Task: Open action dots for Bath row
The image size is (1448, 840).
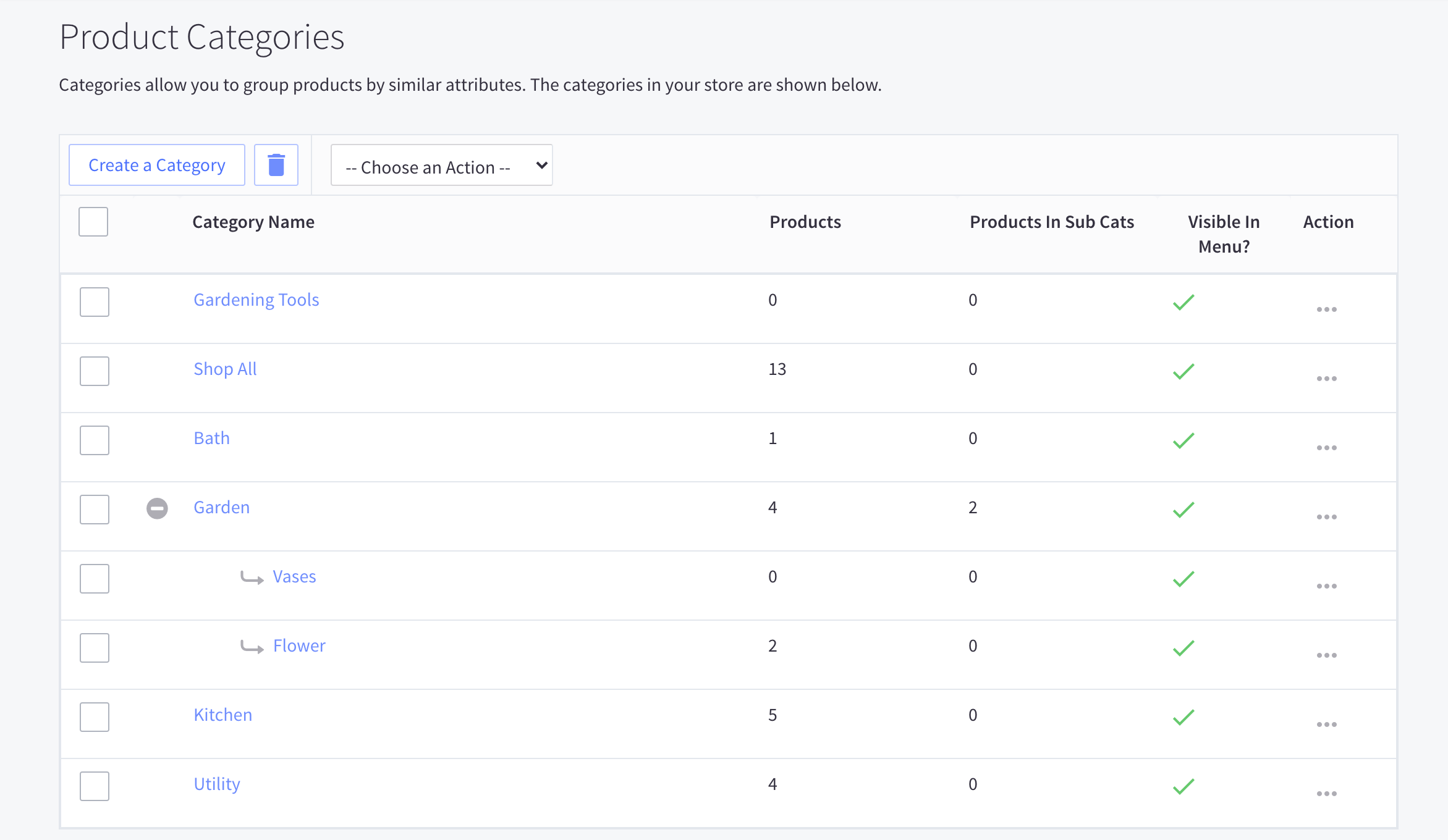Action: pyautogui.click(x=1326, y=447)
